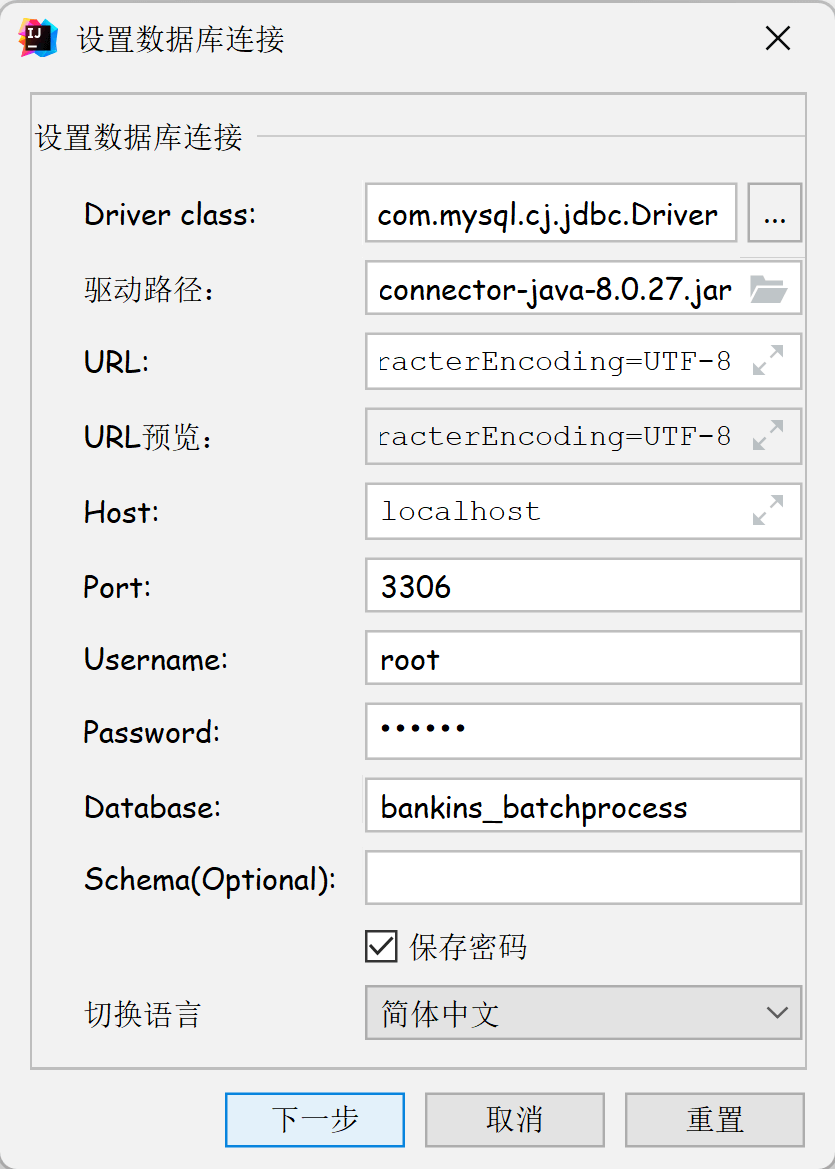Select the Password input field
Viewport: 835px width, 1169px height.
(583, 732)
